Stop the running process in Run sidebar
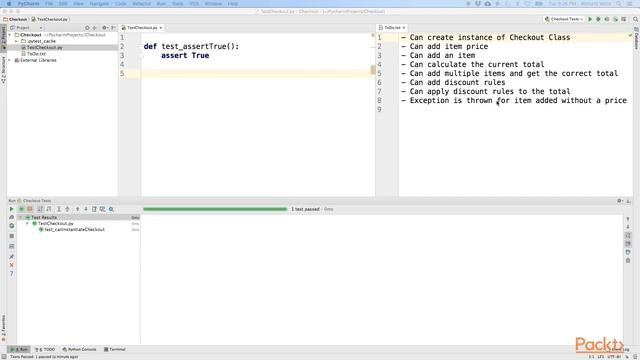The width and height of the screenshot is (640, 360). coord(11,236)
